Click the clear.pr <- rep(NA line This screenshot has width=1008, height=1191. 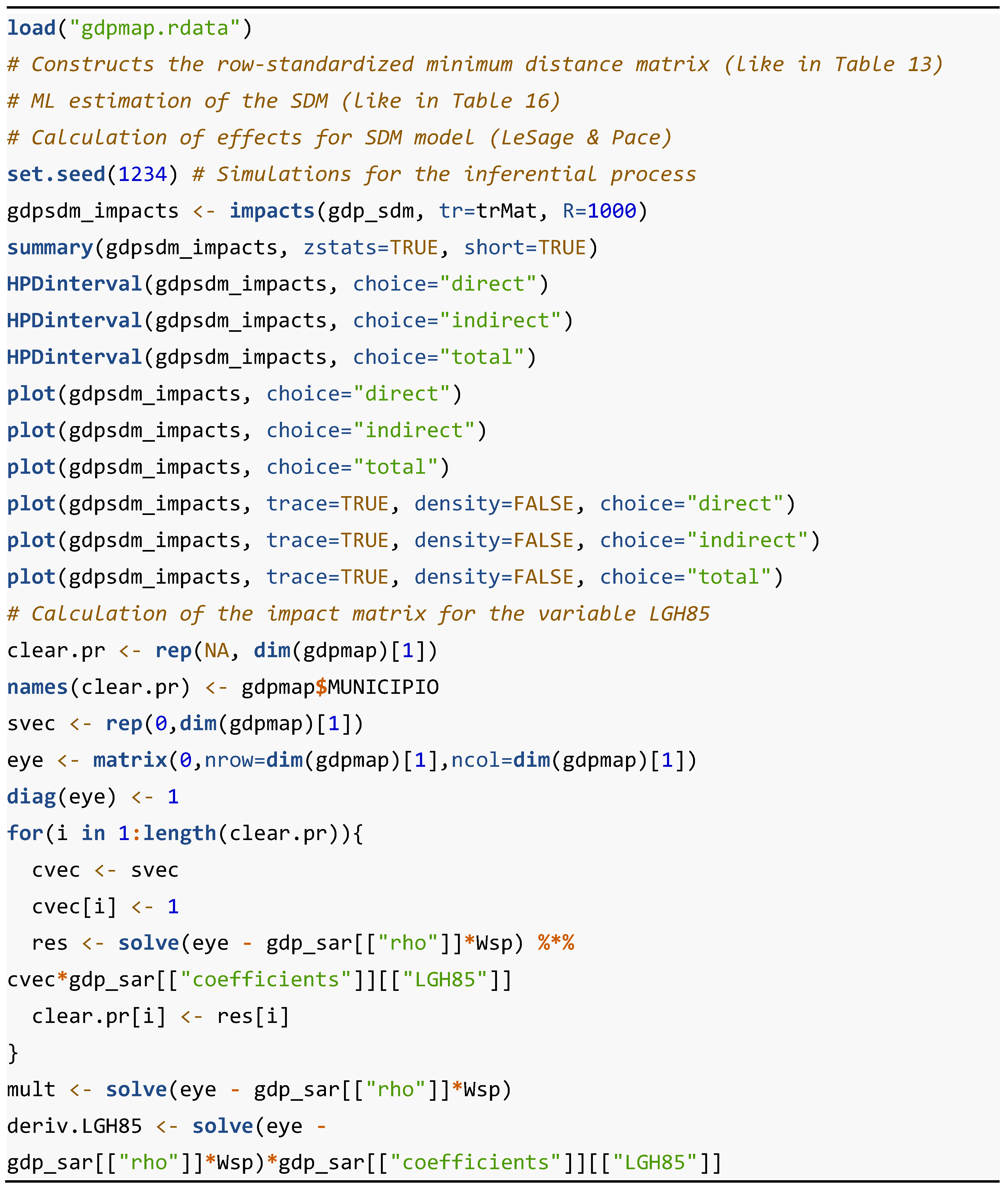click(222, 650)
